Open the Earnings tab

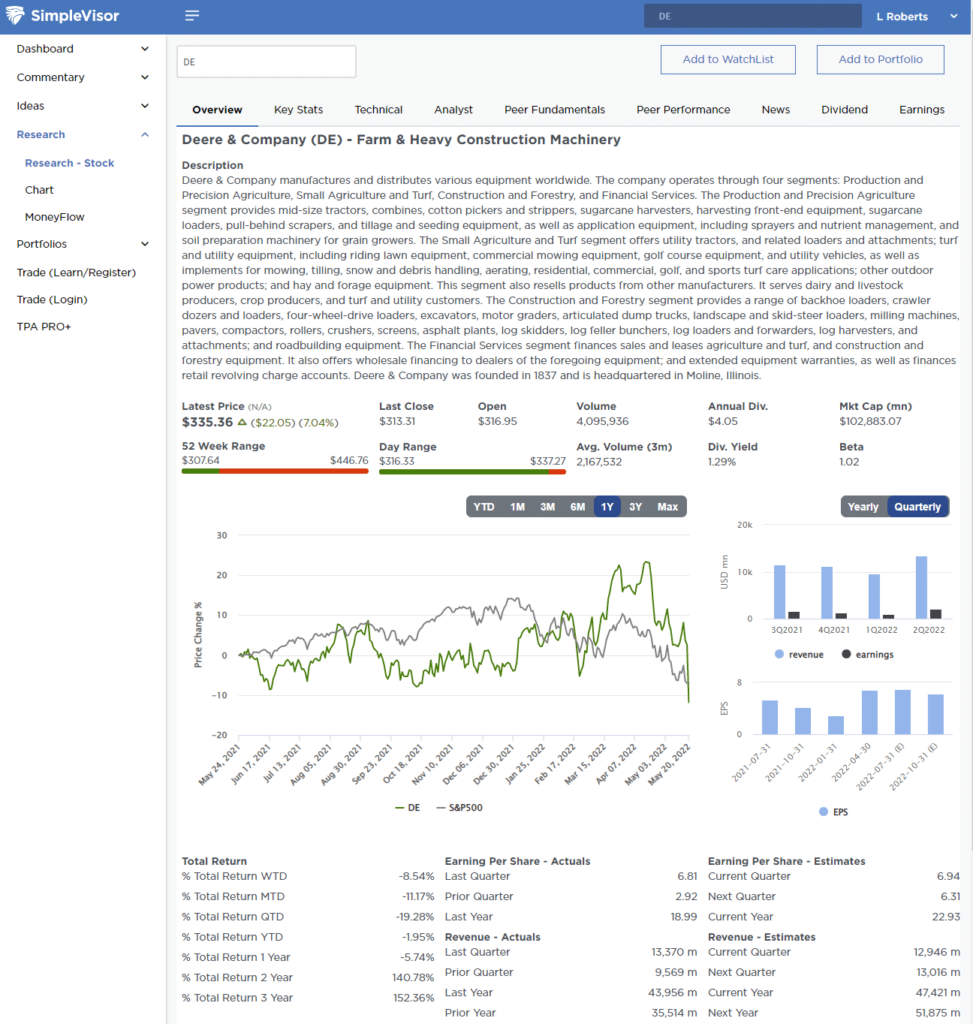(921, 110)
